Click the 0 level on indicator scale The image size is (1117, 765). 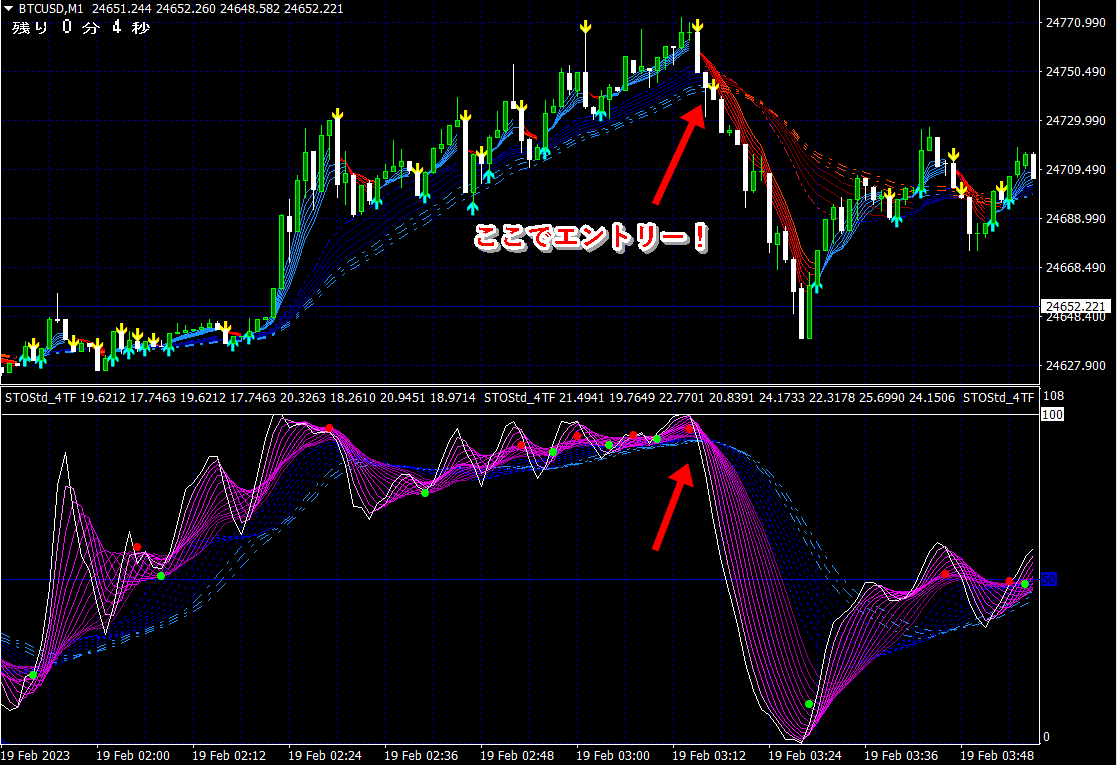click(1046, 737)
